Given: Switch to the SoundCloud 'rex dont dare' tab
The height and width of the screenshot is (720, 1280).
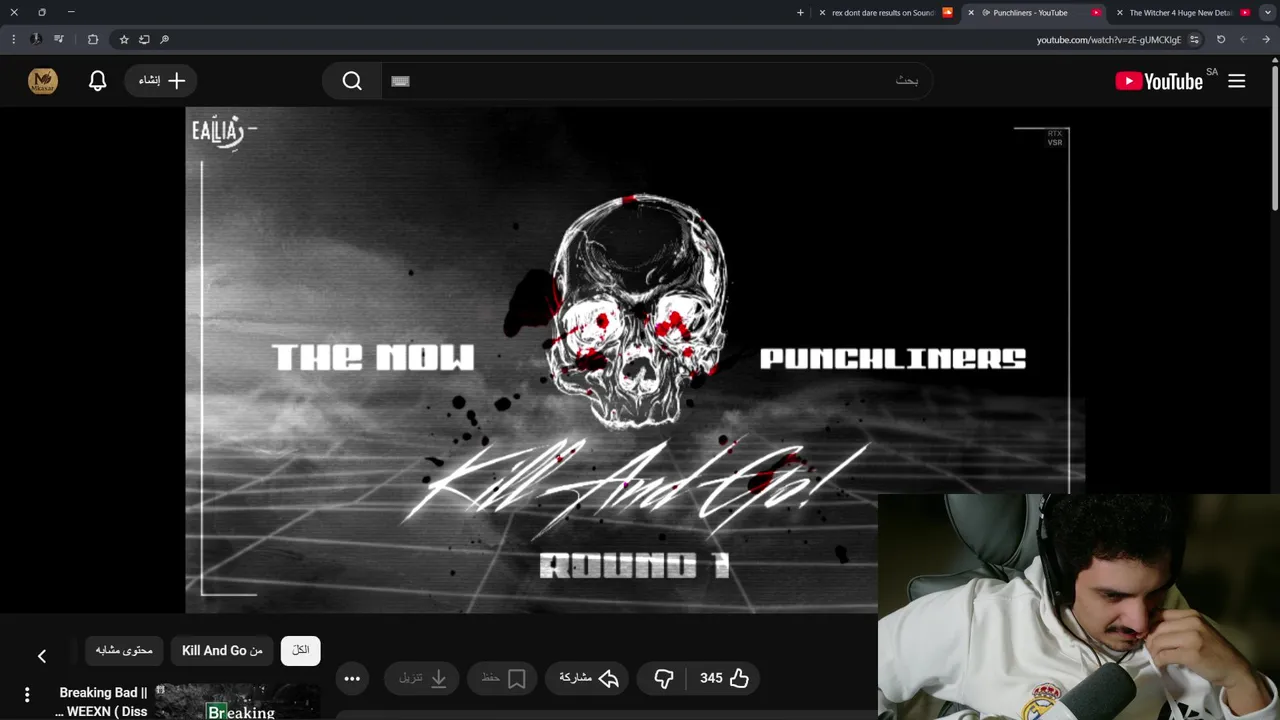Looking at the screenshot, I should coord(883,13).
